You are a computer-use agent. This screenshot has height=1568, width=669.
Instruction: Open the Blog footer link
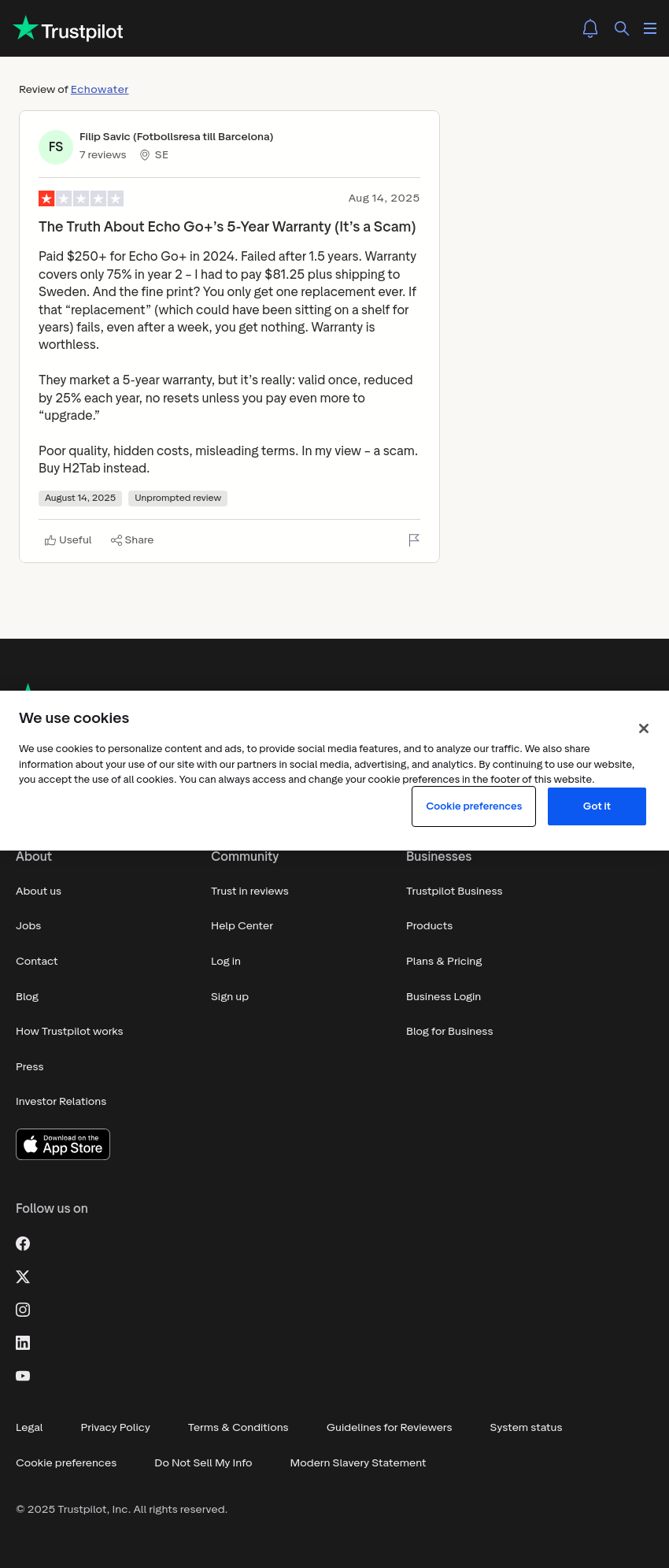tap(27, 997)
